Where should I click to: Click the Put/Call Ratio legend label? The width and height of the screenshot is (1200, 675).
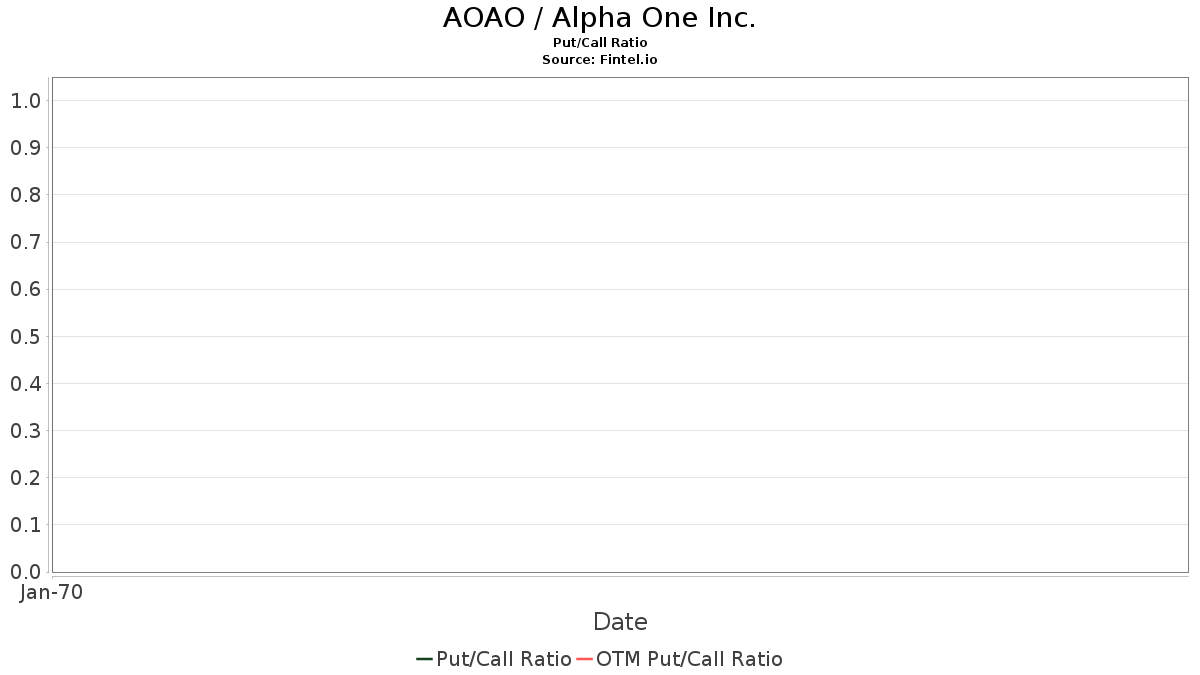(503, 659)
